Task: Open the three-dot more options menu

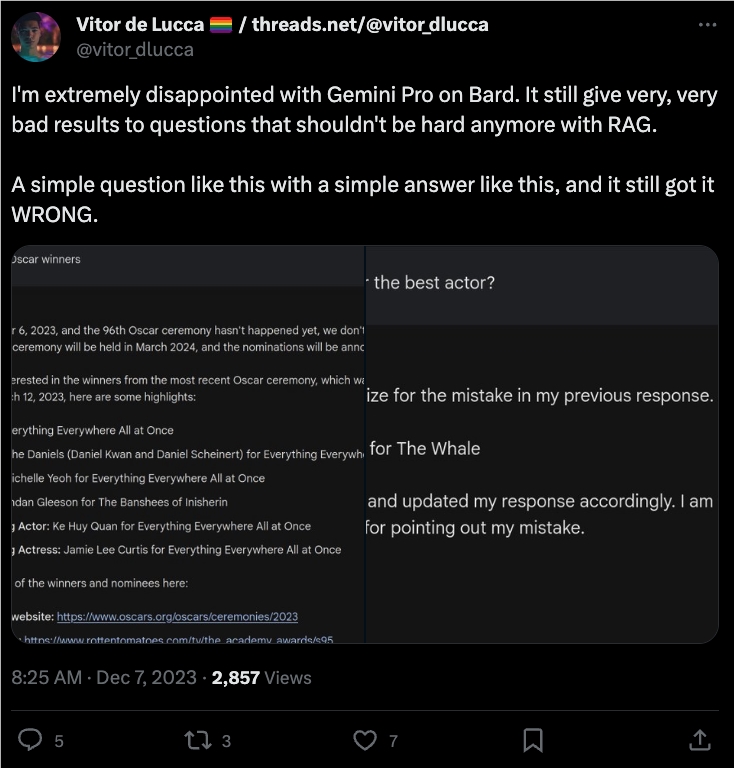Action: click(x=707, y=24)
